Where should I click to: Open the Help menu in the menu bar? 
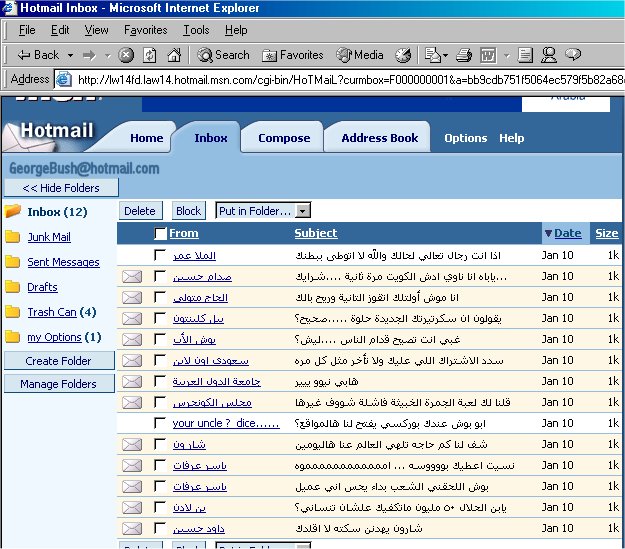click(236, 30)
